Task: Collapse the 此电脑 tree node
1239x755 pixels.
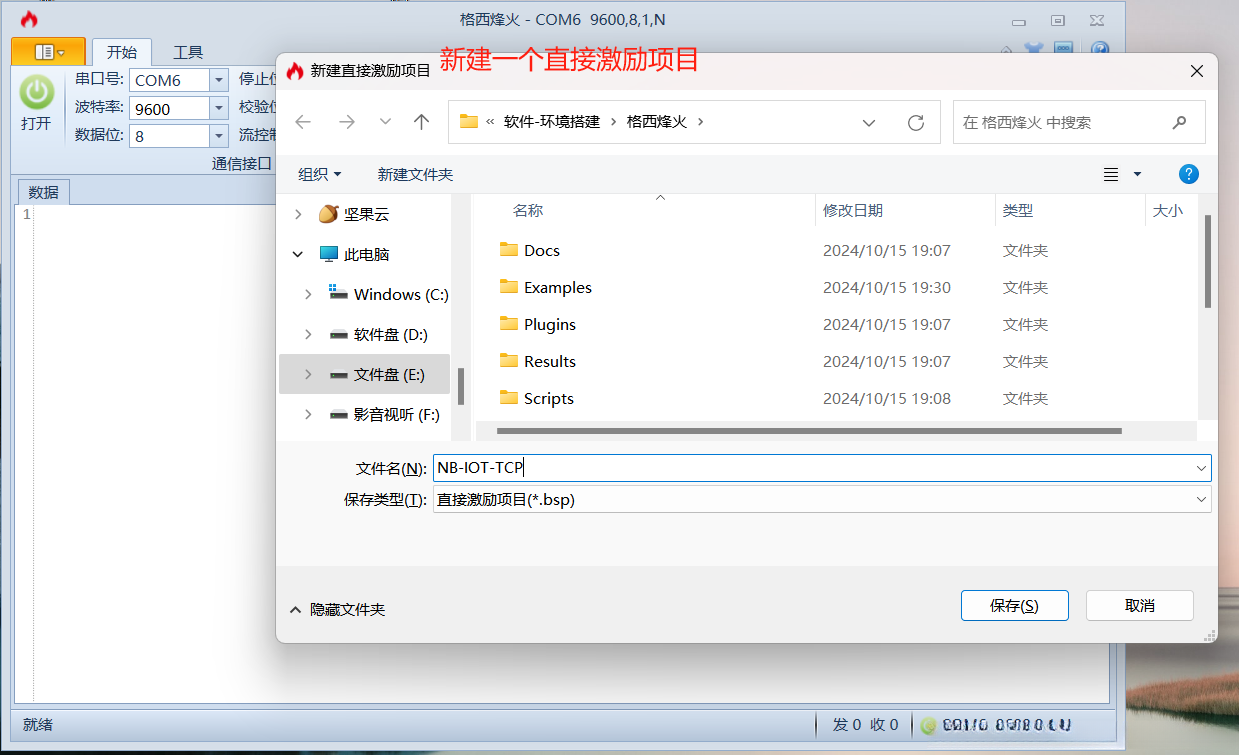Action: pos(297,254)
